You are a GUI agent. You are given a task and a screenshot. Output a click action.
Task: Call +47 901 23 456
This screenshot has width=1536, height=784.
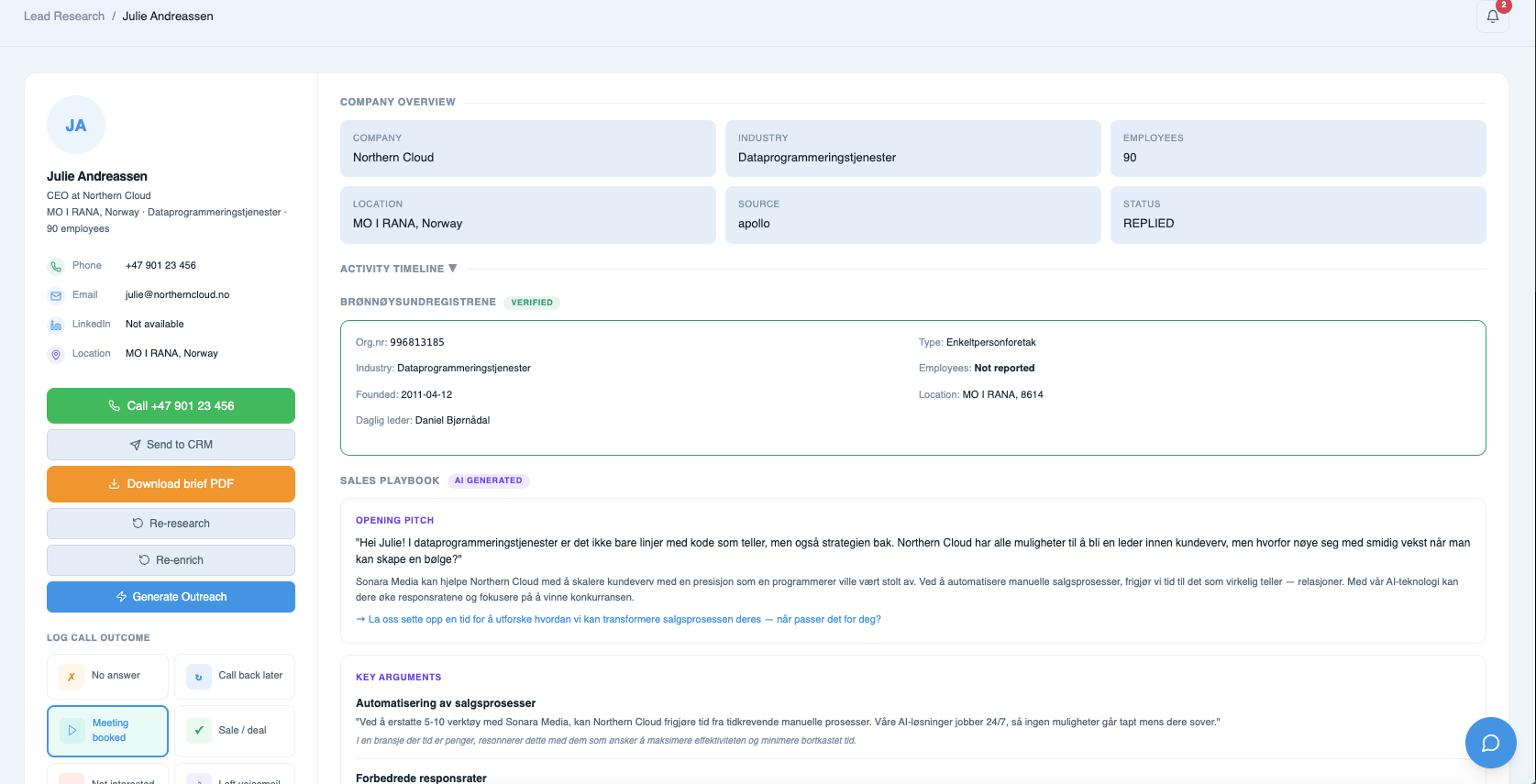pyautogui.click(x=171, y=405)
